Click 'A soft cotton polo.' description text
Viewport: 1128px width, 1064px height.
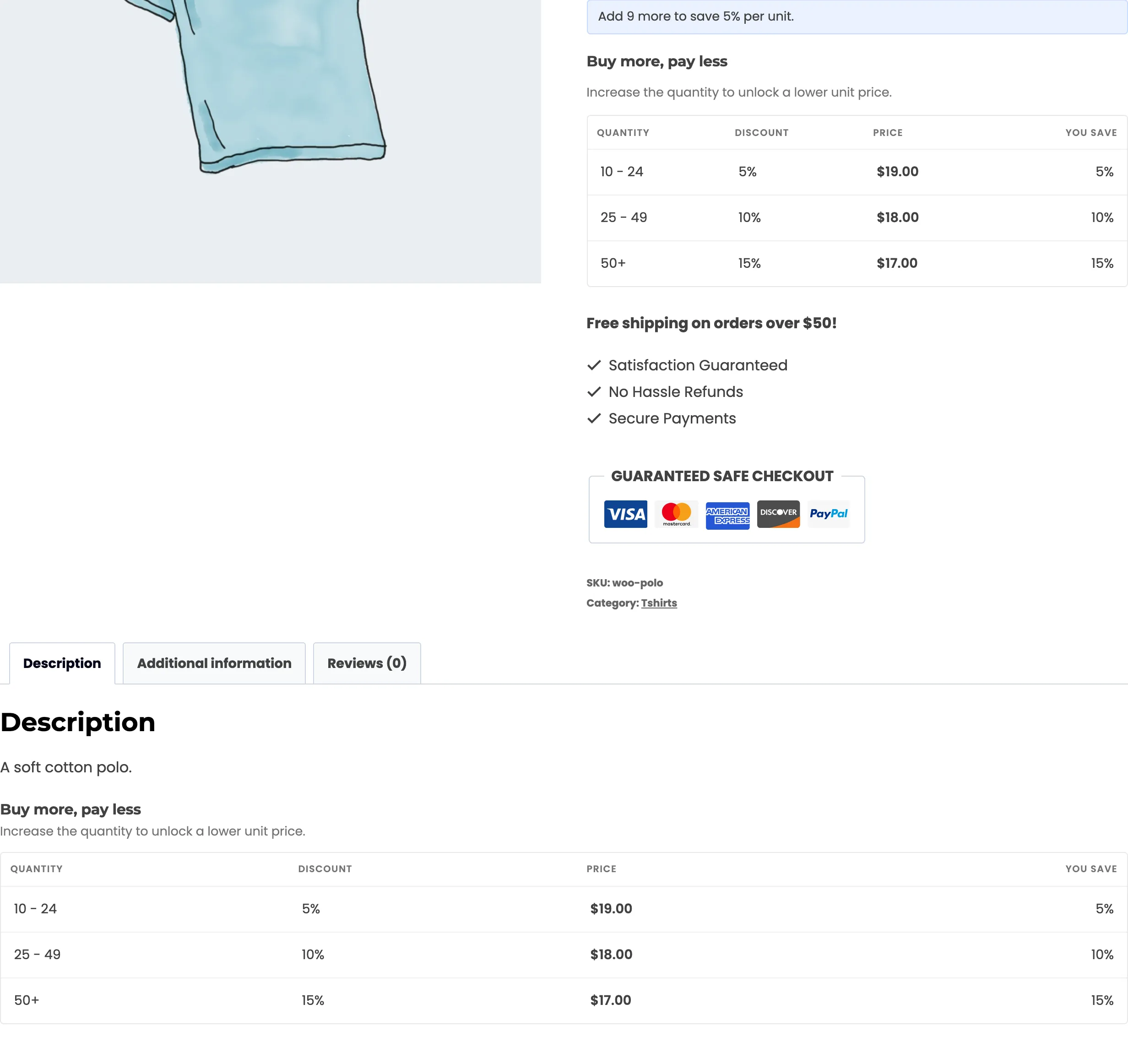[x=66, y=768]
